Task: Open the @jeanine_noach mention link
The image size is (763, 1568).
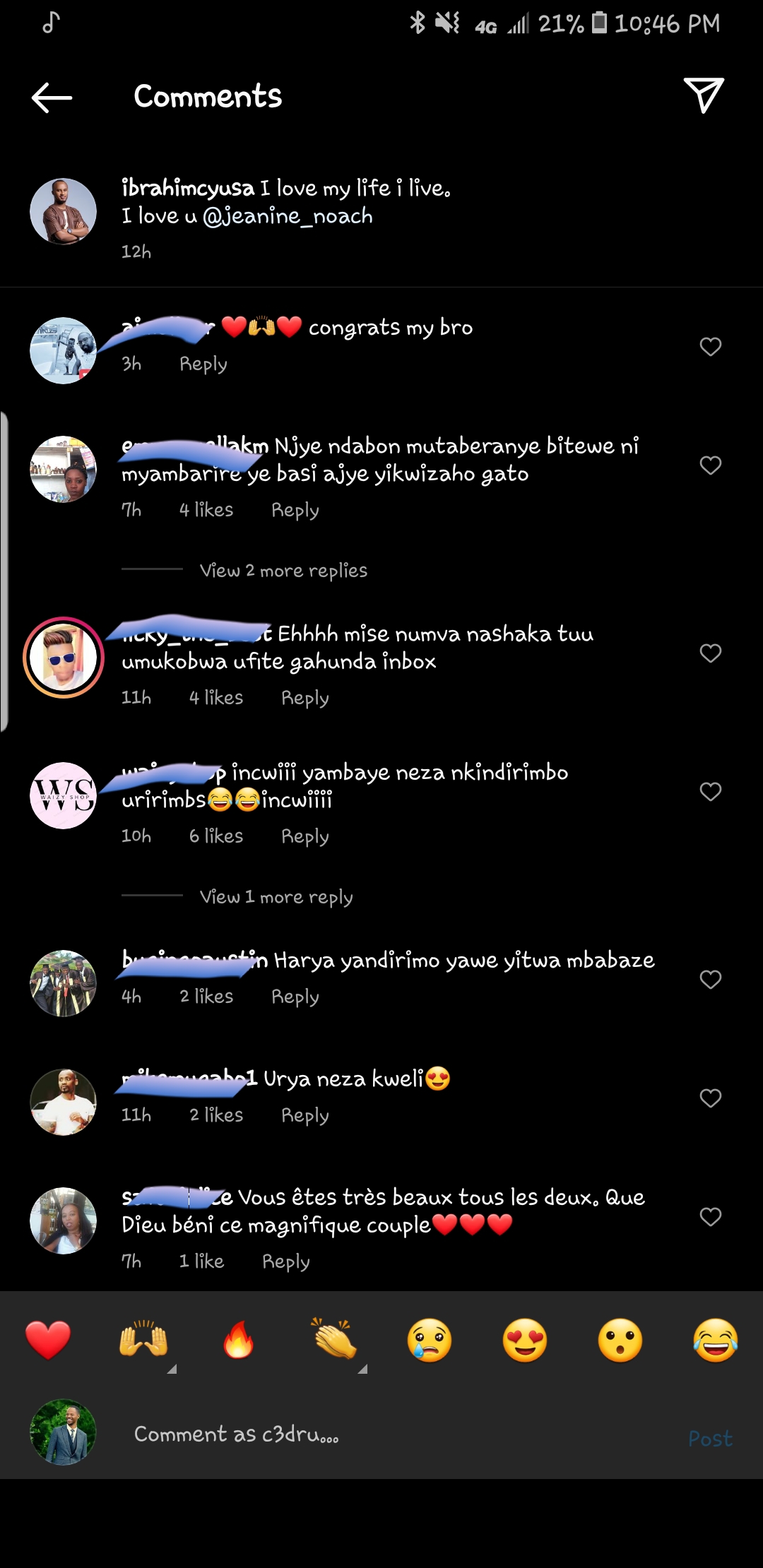Action: [x=288, y=216]
